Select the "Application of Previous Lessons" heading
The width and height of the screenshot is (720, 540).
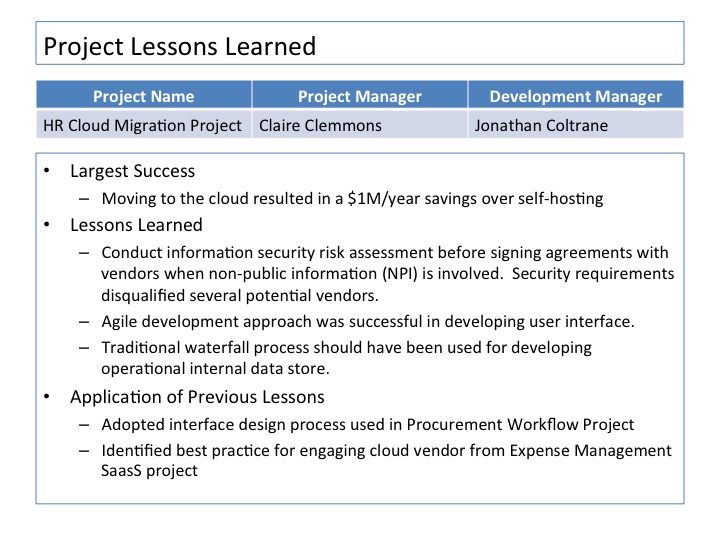click(197, 397)
